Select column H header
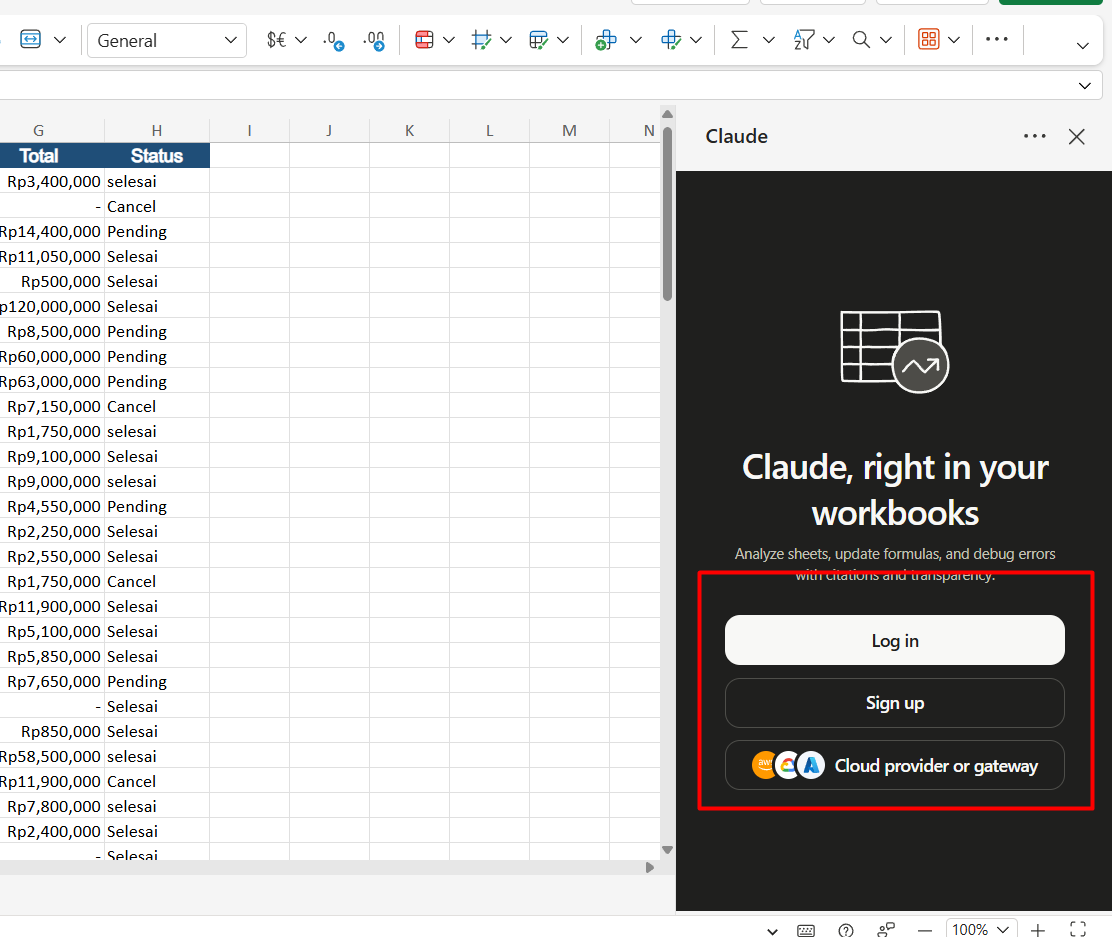 click(157, 131)
